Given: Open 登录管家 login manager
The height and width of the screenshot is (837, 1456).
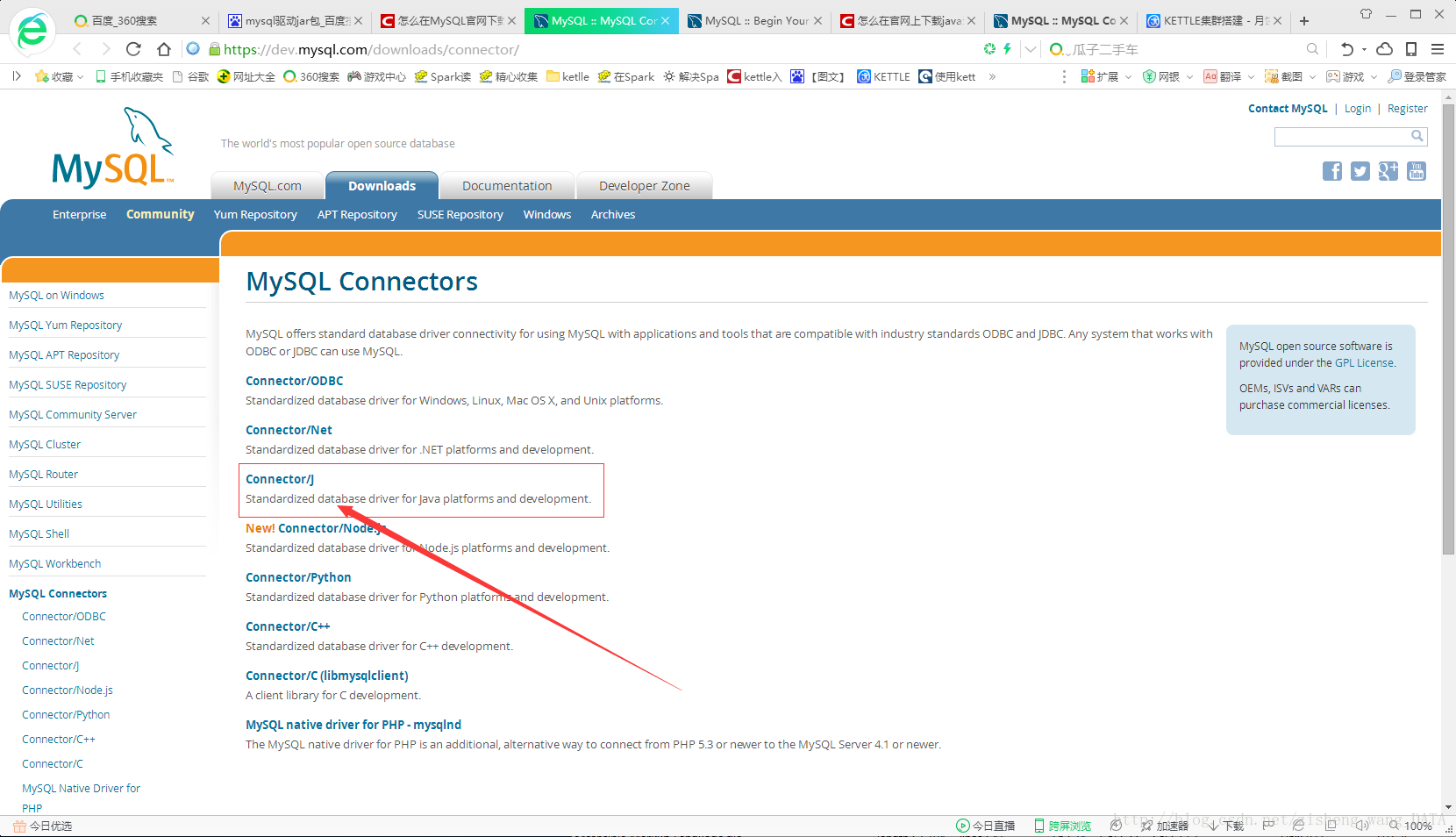Looking at the screenshot, I should (1417, 76).
